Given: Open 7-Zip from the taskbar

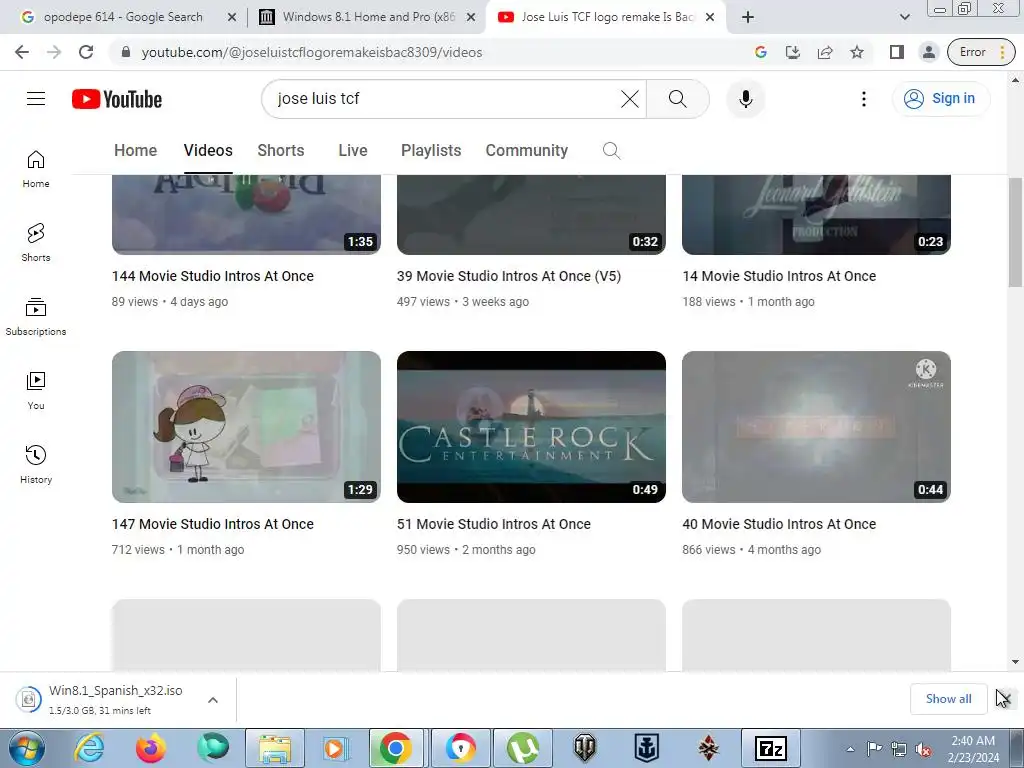Looking at the screenshot, I should click(771, 748).
